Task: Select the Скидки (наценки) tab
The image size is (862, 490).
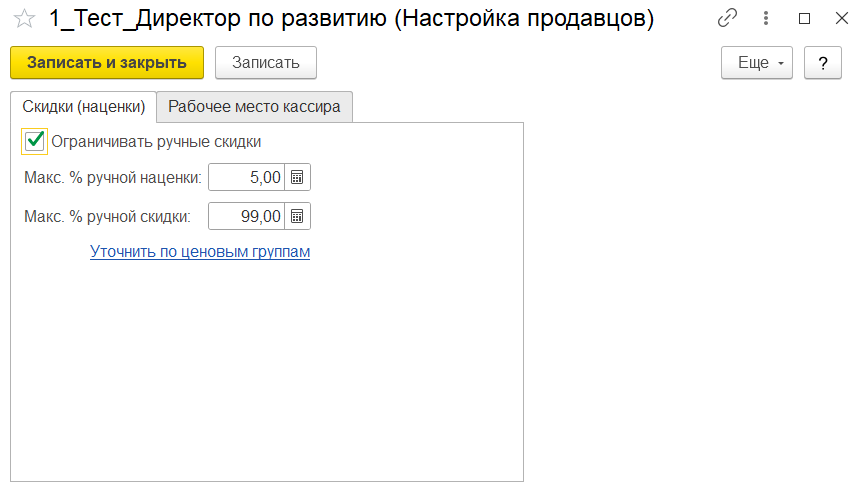Action: (84, 106)
